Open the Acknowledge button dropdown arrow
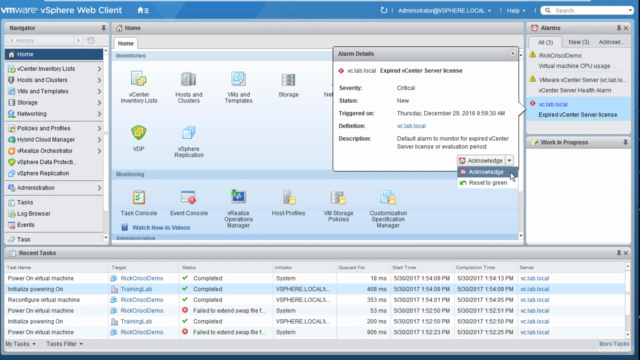 click(509, 160)
